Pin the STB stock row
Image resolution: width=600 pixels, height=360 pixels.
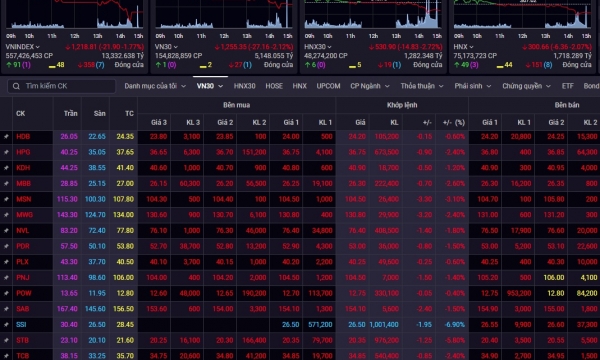[x=6, y=340]
